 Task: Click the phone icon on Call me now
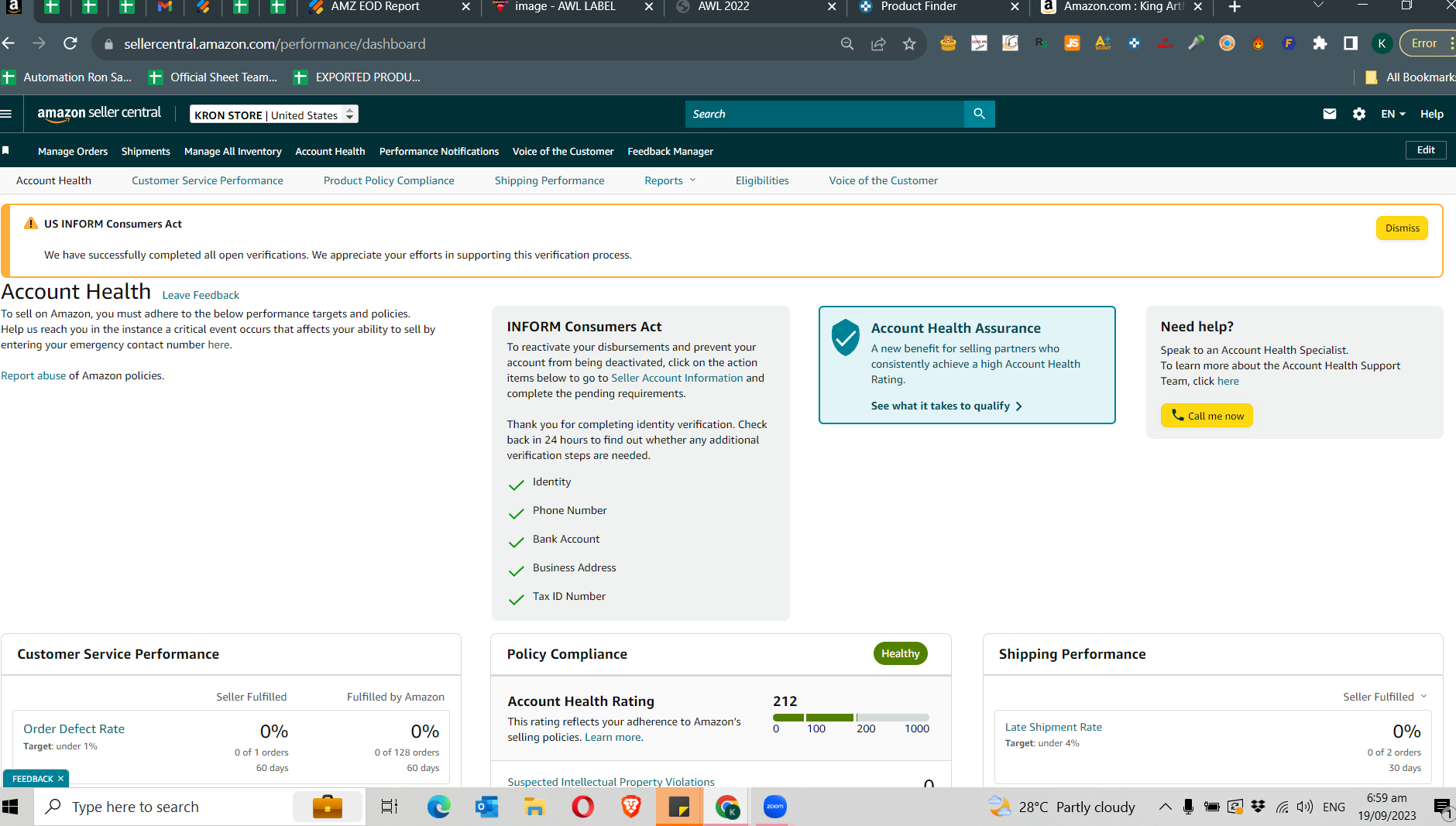click(x=1177, y=415)
